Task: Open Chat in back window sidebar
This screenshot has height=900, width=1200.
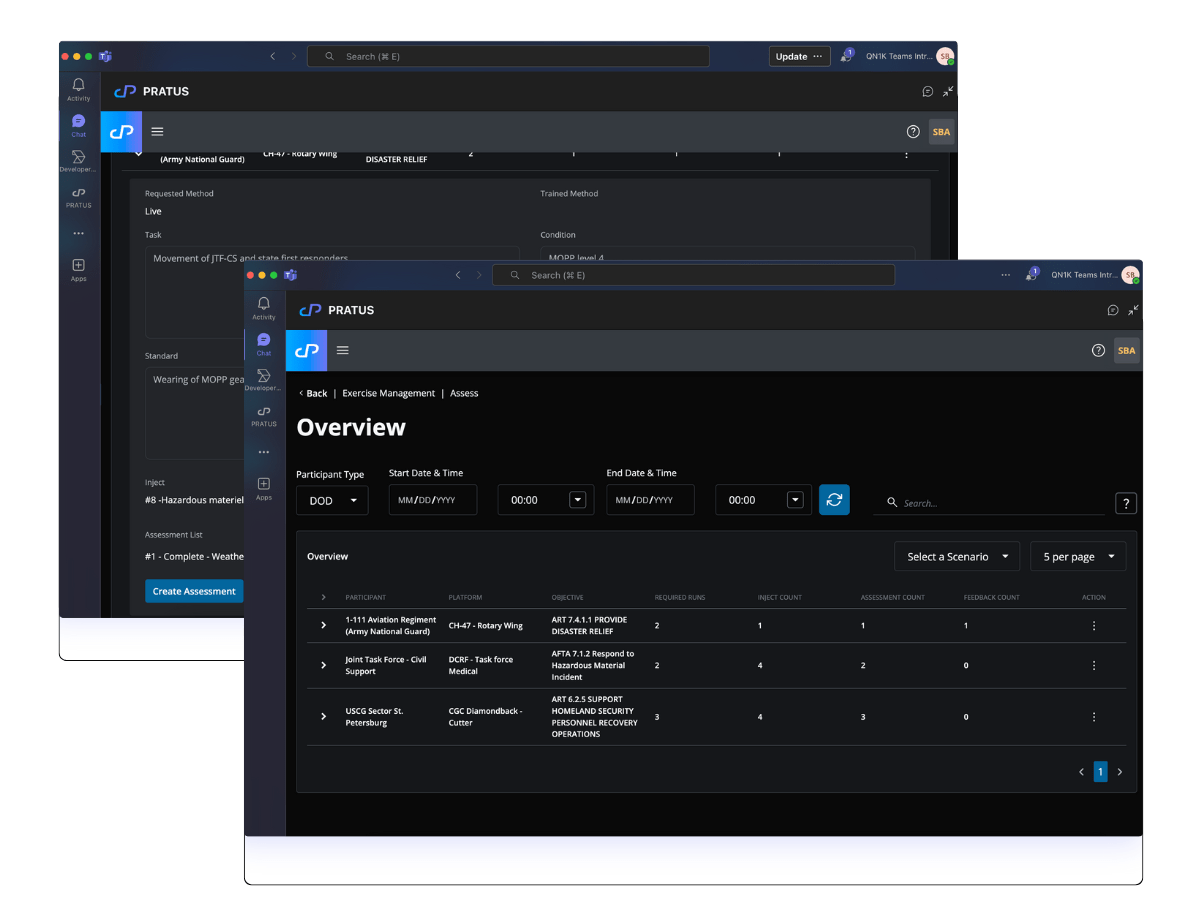Action: pyautogui.click(x=79, y=125)
